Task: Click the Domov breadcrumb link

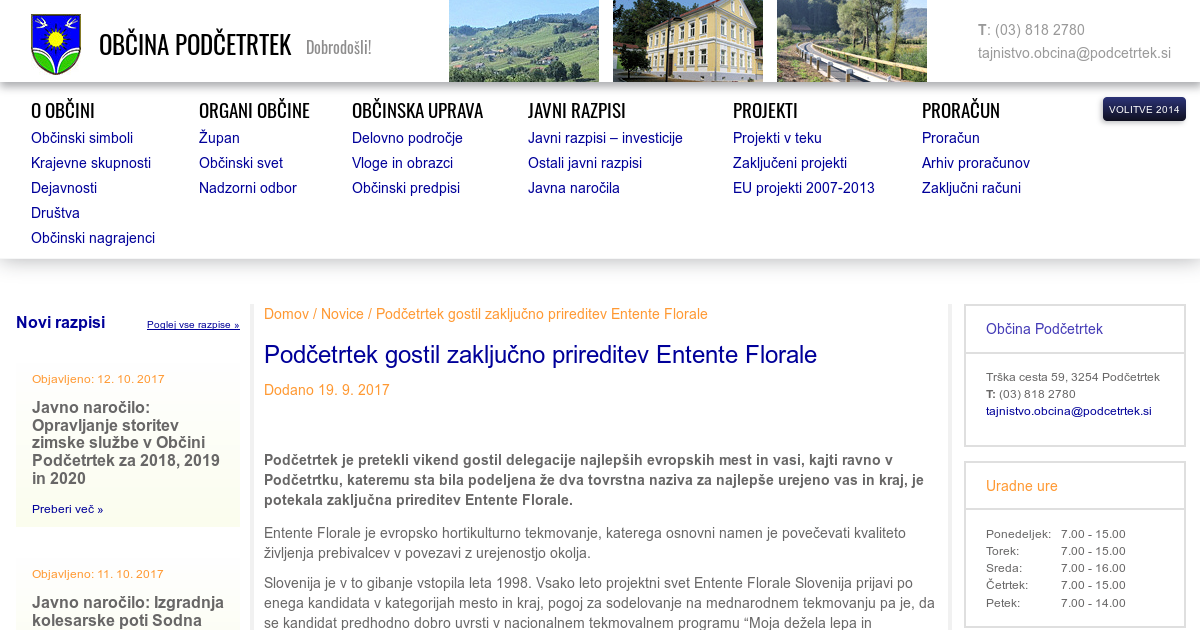Action: click(286, 314)
